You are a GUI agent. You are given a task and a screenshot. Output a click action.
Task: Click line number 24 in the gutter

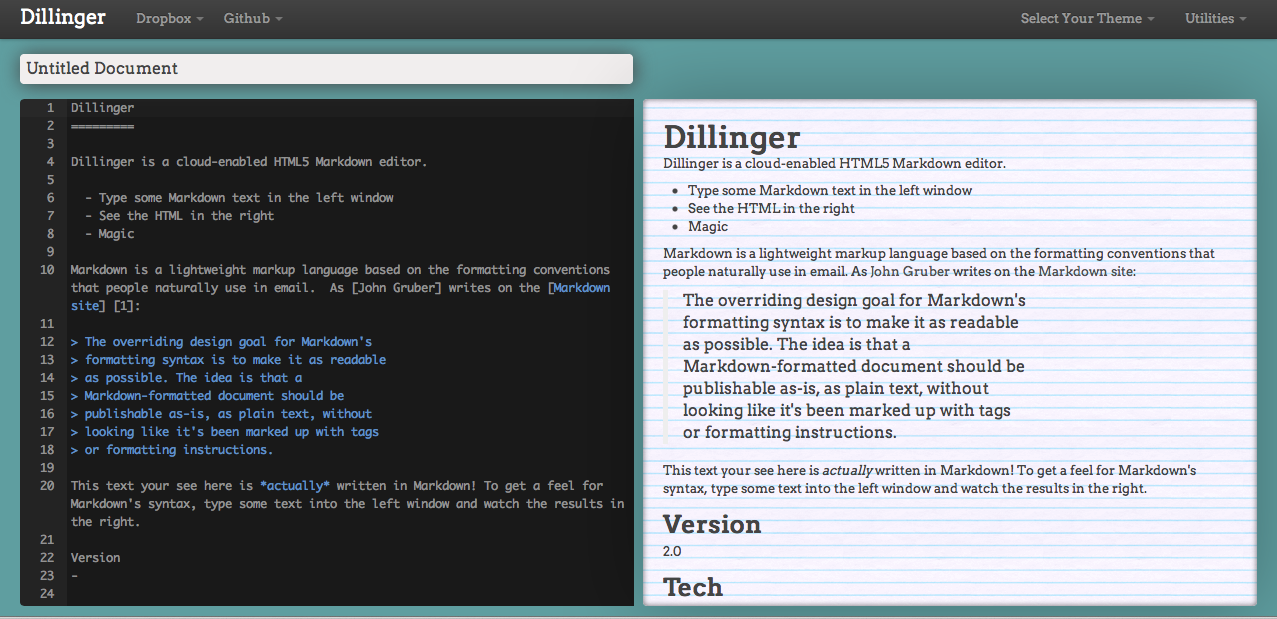pos(47,593)
